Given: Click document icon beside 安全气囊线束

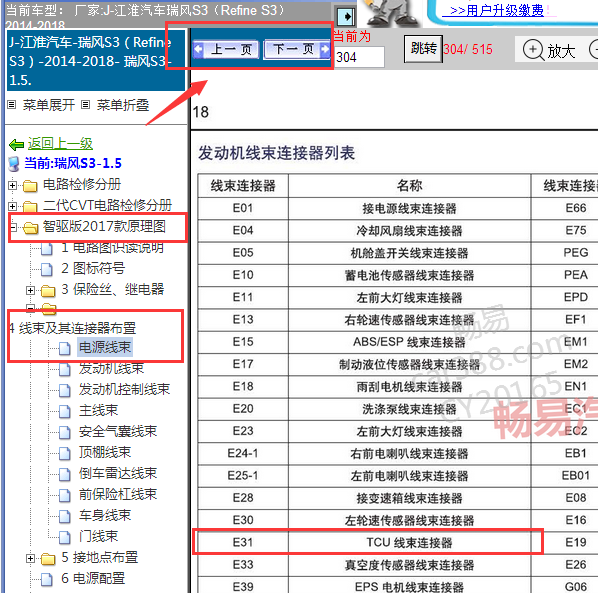Looking at the screenshot, I should [64, 432].
